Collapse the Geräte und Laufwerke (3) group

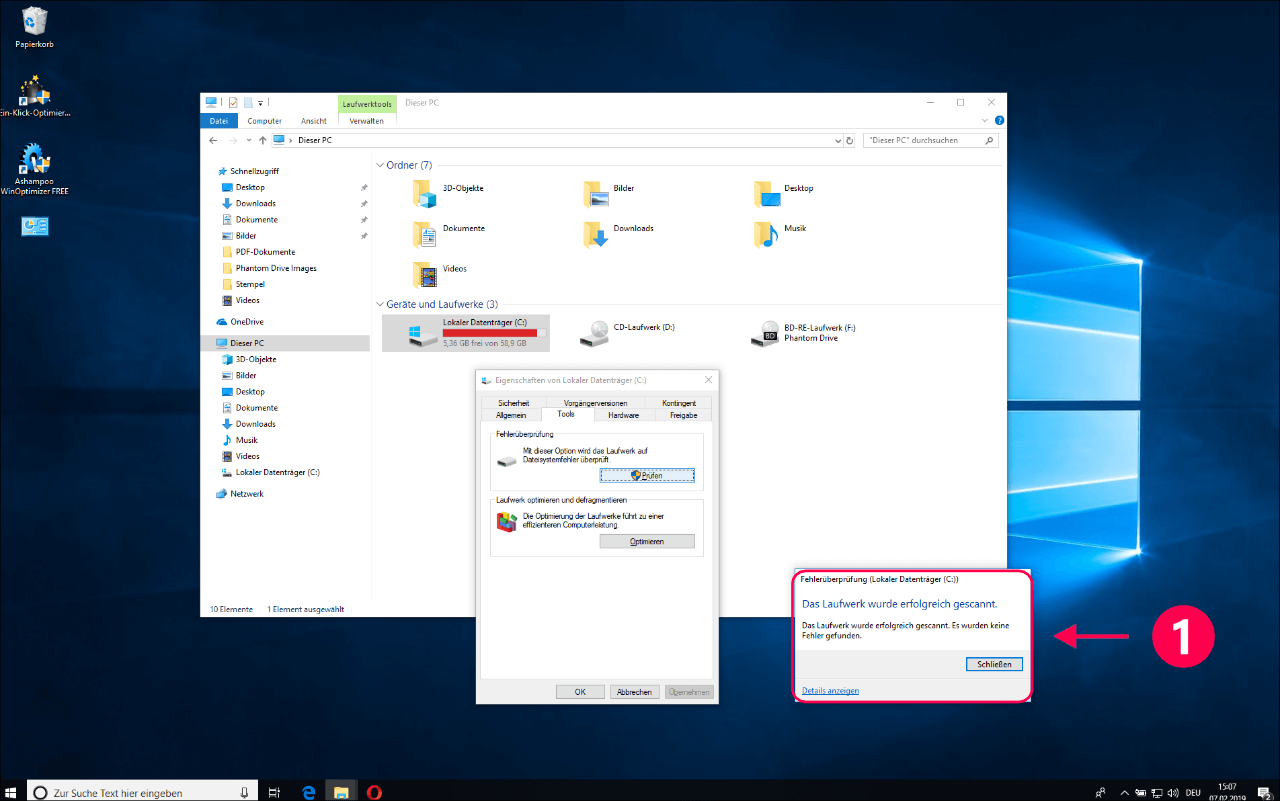pos(380,304)
